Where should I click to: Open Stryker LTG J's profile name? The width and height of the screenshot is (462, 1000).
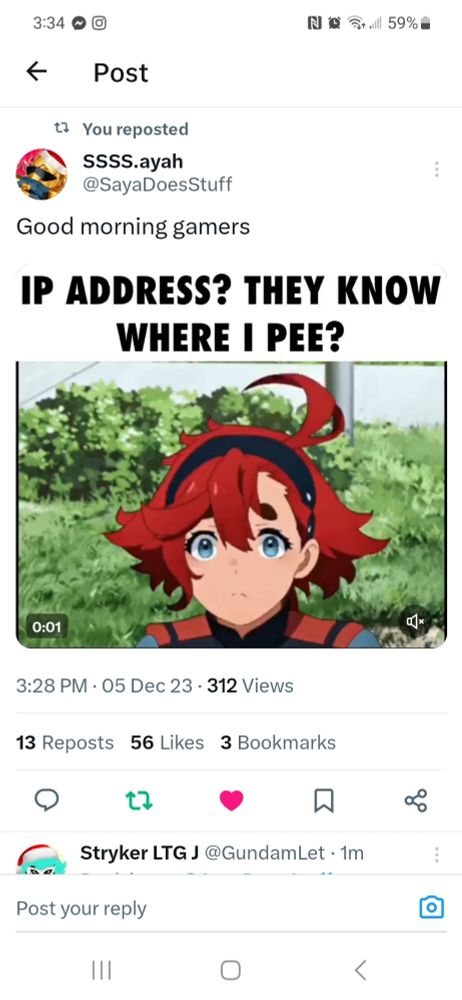pos(135,853)
